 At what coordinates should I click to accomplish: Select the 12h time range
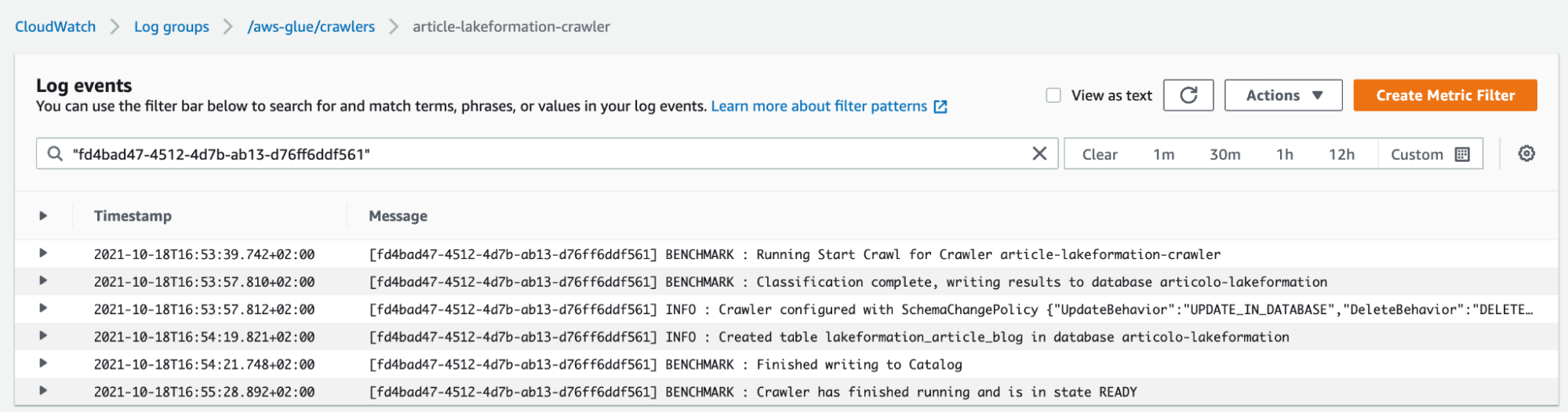coord(1341,155)
